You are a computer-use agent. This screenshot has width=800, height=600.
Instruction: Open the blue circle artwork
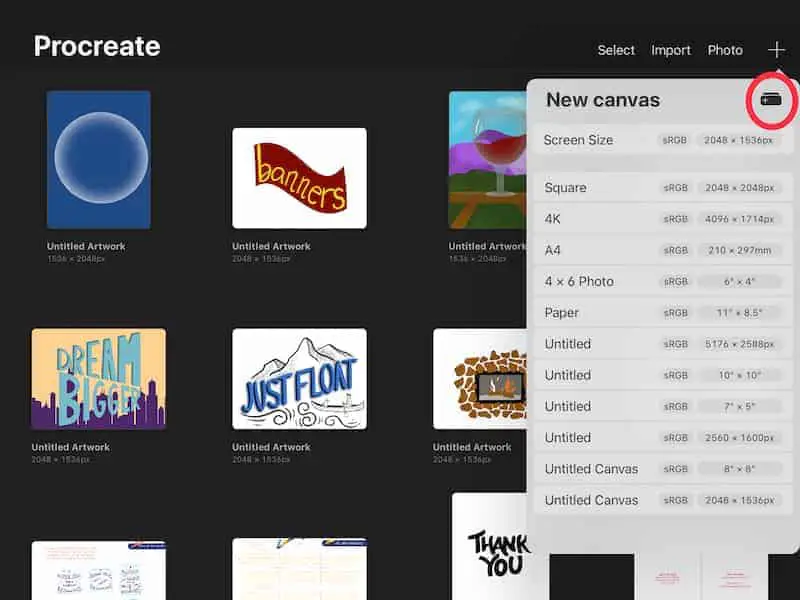pyautogui.click(x=98, y=160)
